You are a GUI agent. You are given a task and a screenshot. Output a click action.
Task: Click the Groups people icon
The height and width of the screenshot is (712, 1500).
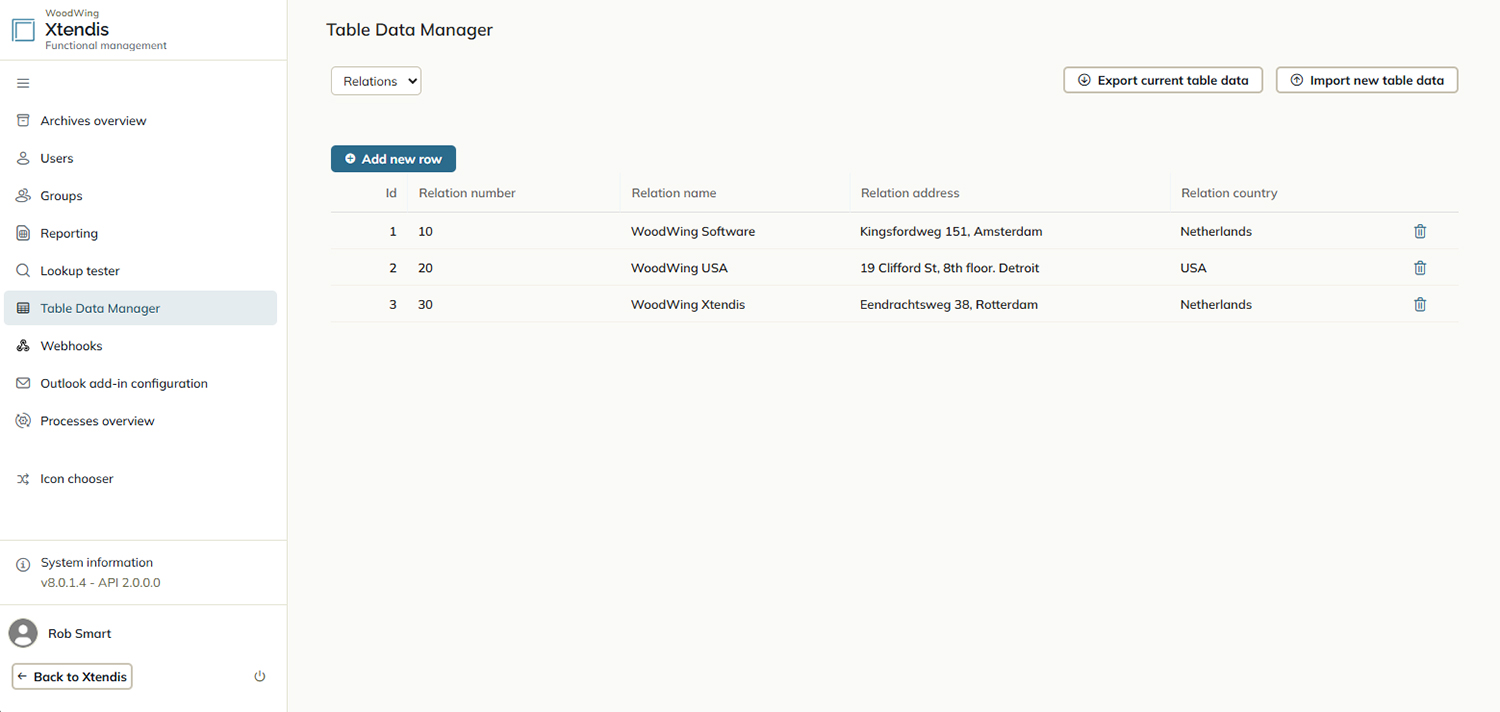23,195
